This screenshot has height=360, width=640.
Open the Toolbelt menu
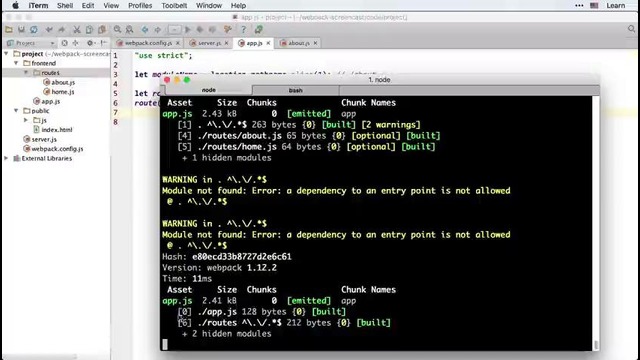pyautogui.click(x=174, y=6)
